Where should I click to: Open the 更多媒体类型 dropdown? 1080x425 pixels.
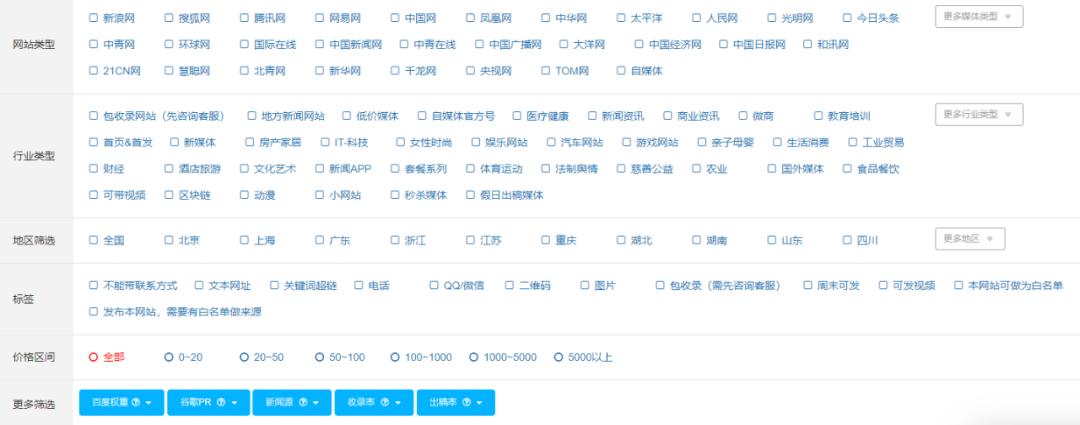coord(979,17)
